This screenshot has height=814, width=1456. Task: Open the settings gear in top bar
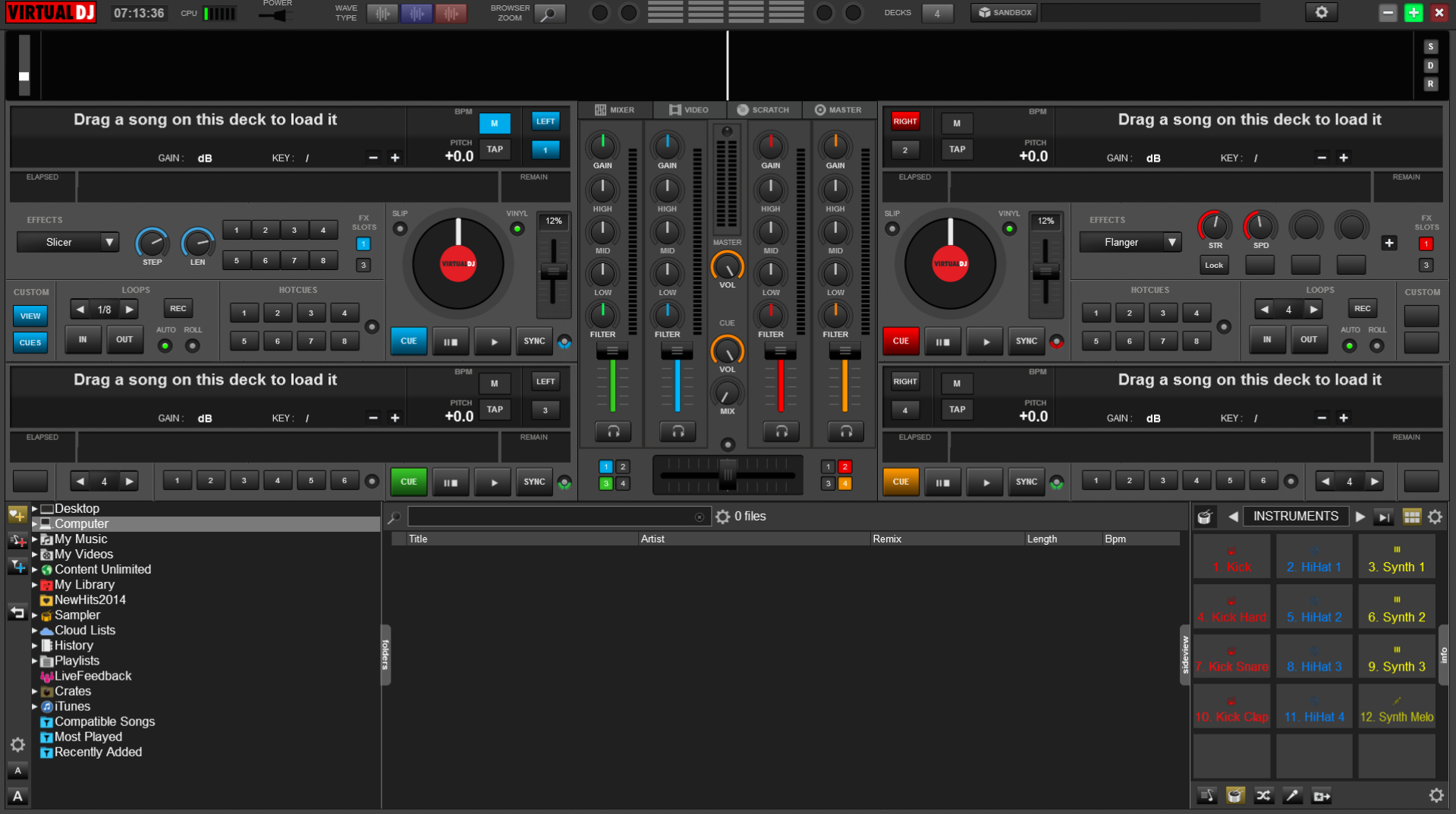tap(1321, 12)
